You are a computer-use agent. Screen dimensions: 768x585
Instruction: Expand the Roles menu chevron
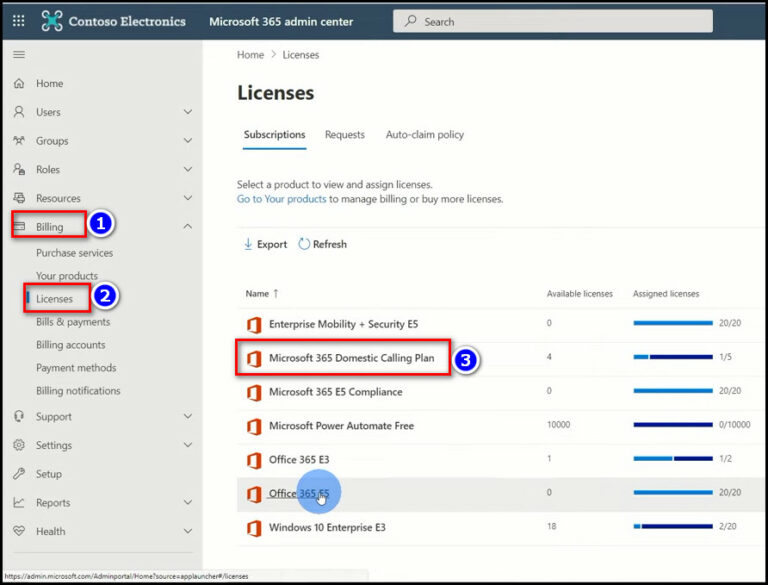[x=188, y=170]
